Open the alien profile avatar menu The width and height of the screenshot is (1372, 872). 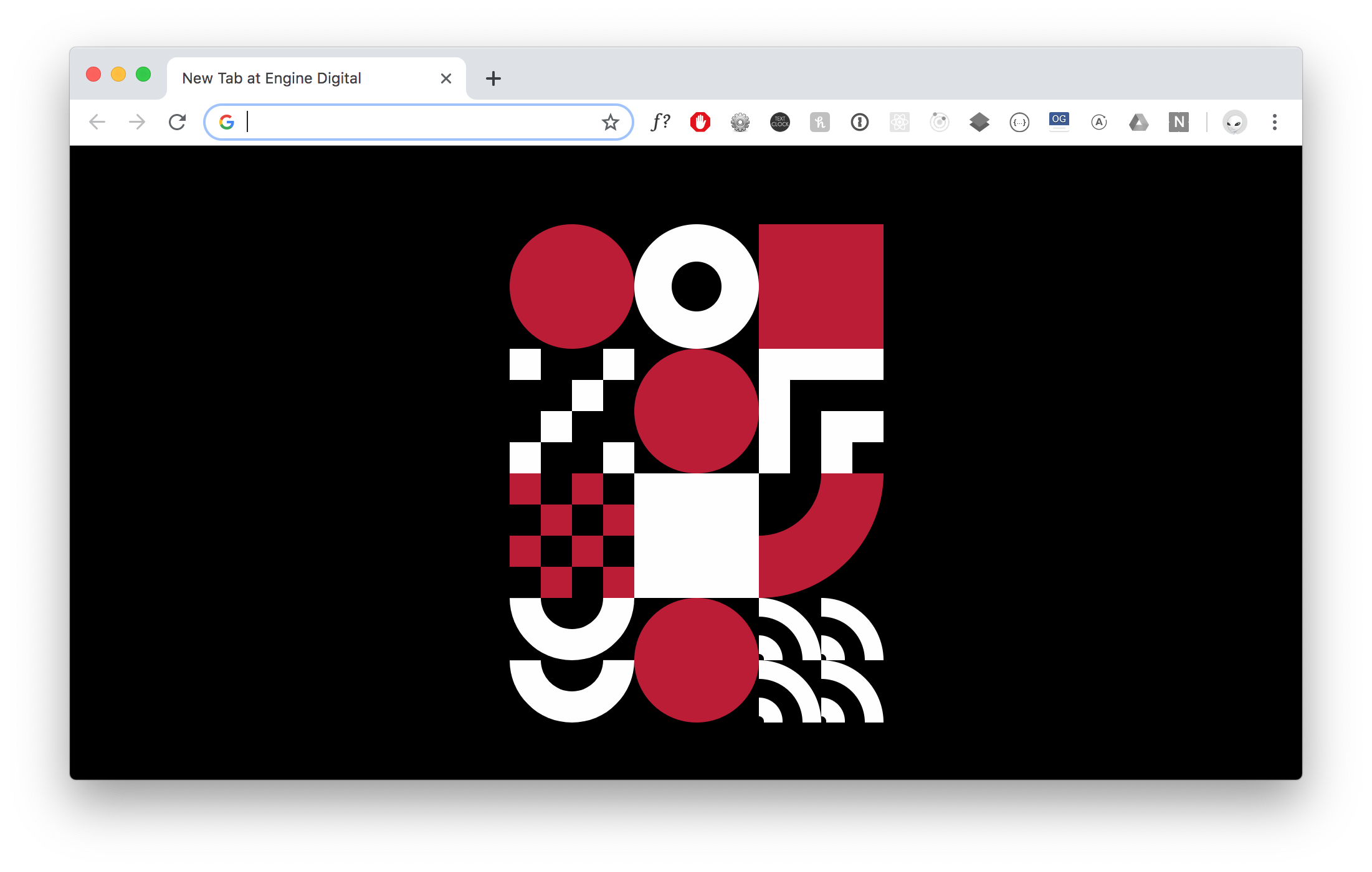point(1235,122)
